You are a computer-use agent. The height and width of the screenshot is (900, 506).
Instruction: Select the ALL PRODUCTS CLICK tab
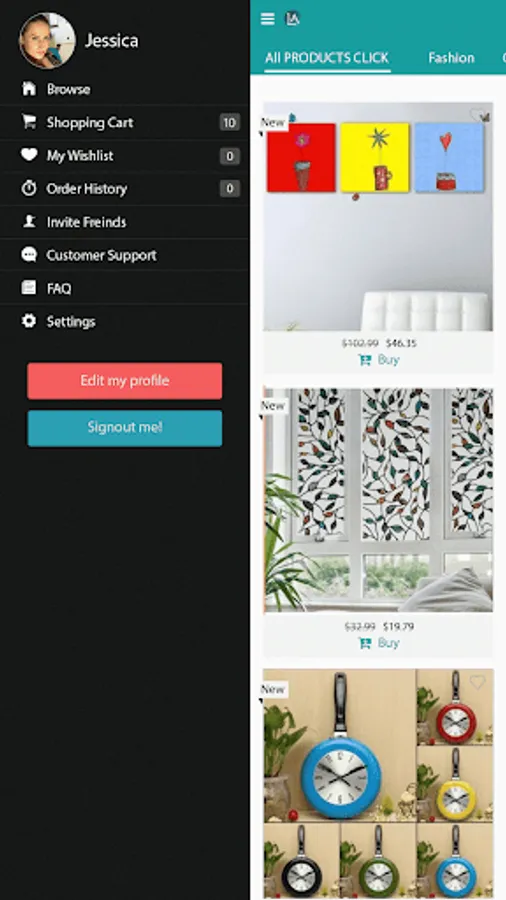[x=327, y=58]
